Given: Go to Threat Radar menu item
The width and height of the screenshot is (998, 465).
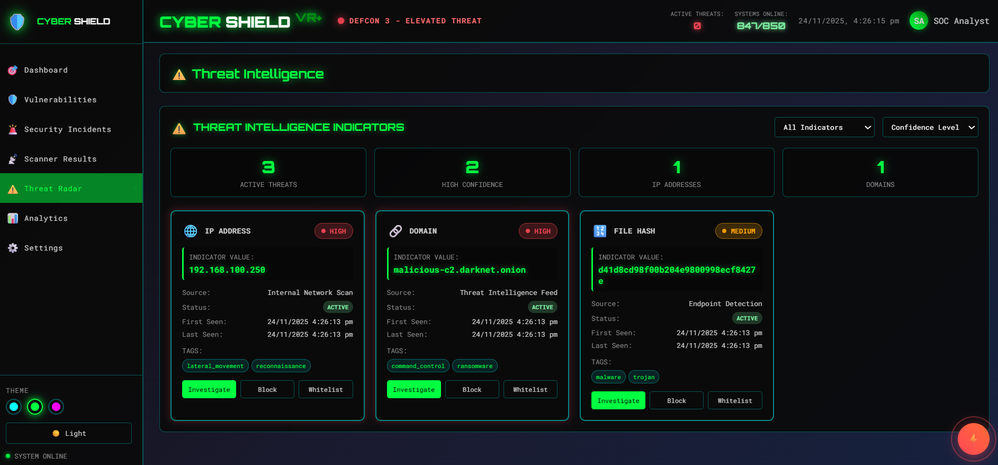Looking at the screenshot, I should pyautogui.click(x=71, y=188).
